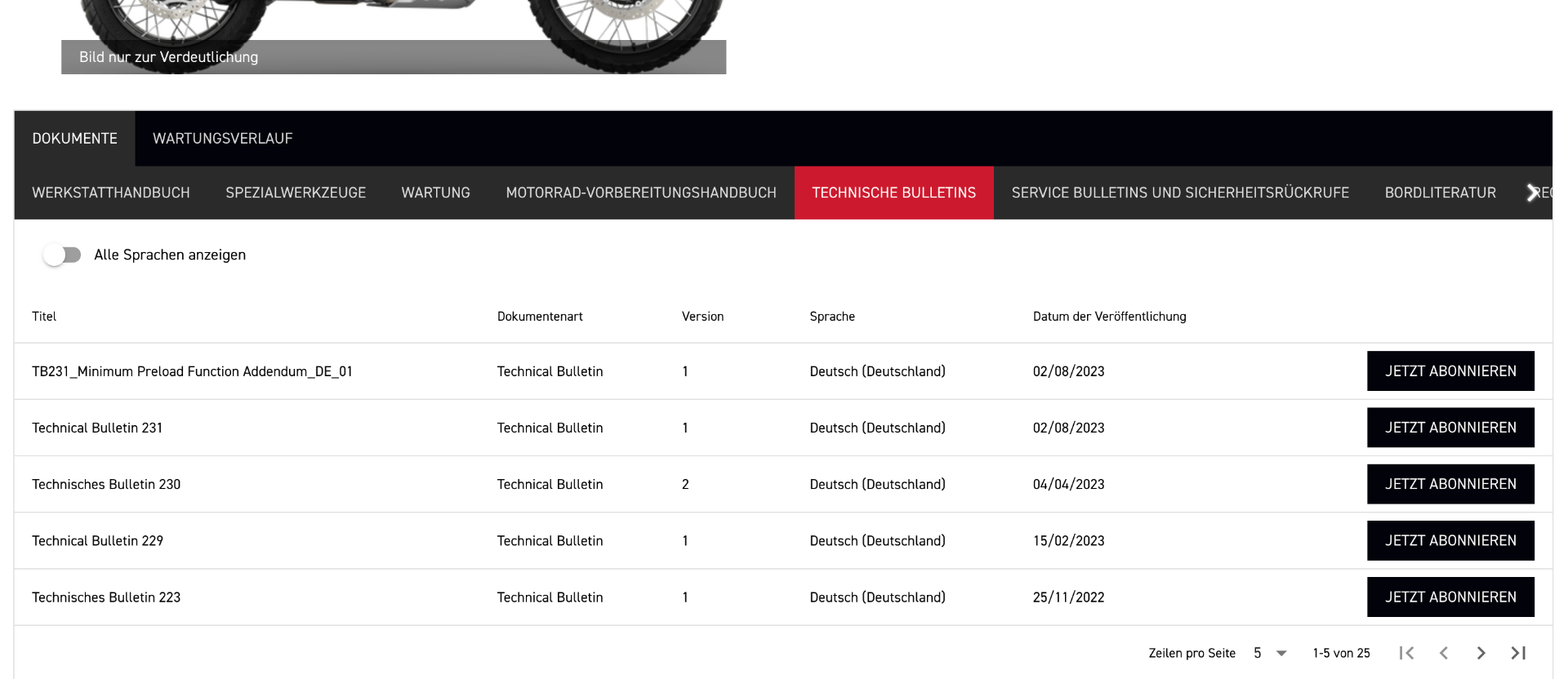Switch to the Wartungsverlauf tab
The image size is (1568, 679).
tap(222, 139)
